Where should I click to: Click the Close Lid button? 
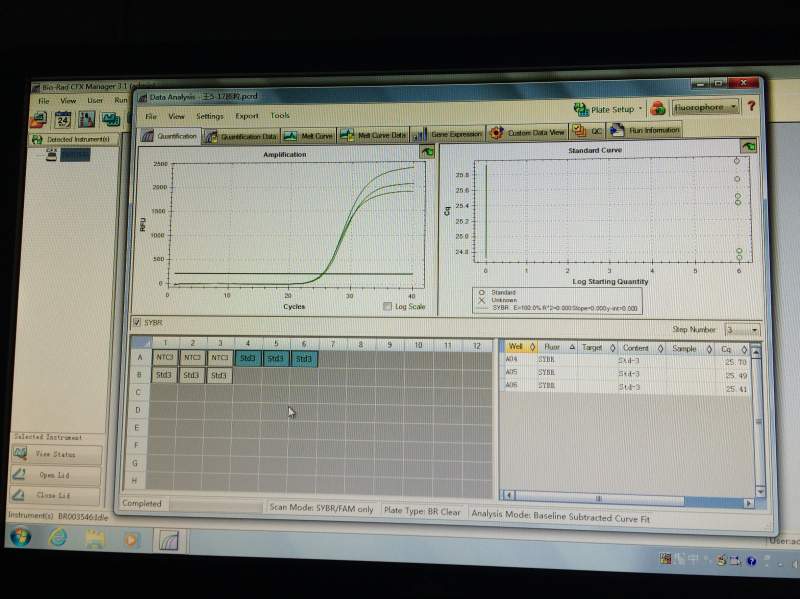point(55,495)
